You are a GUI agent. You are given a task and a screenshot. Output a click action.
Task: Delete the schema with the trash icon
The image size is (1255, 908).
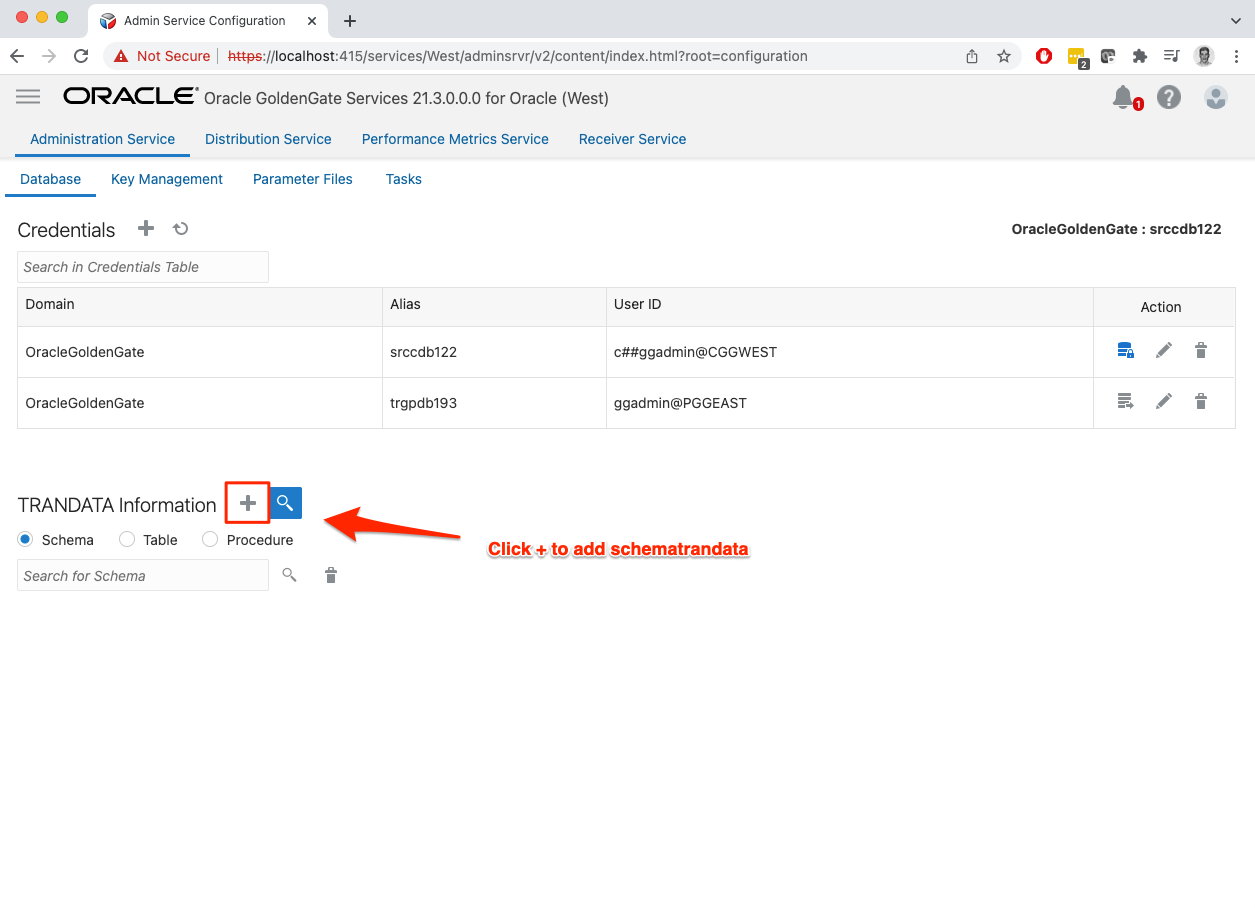331,575
